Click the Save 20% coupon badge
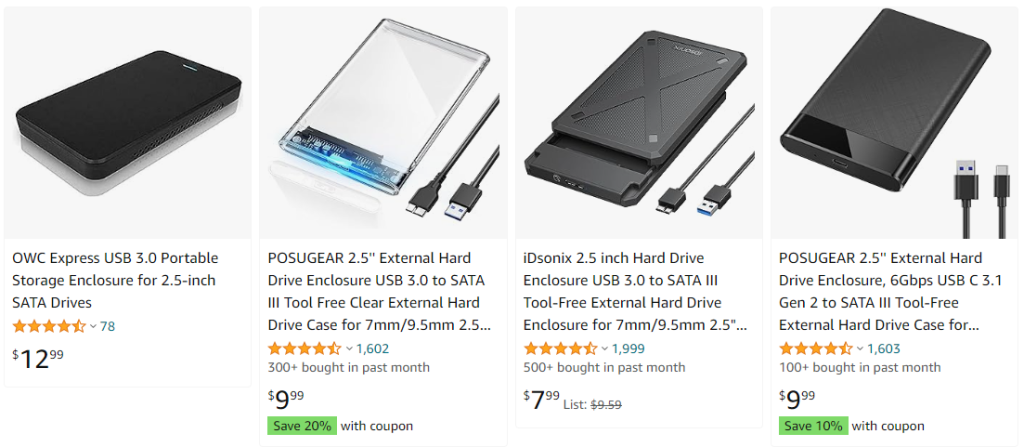Viewport: 1024px width, 447px height. pyautogui.click(x=302, y=426)
